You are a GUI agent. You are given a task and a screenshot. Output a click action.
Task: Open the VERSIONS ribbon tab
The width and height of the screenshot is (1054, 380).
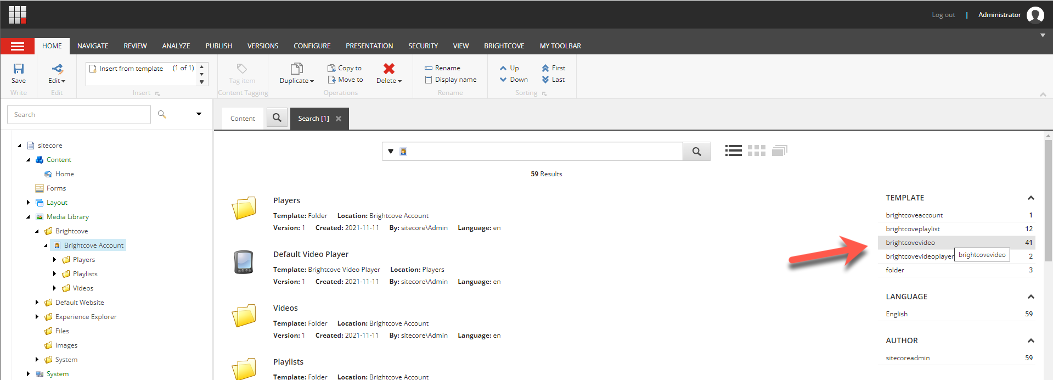pyautogui.click(x=263, y=46)
